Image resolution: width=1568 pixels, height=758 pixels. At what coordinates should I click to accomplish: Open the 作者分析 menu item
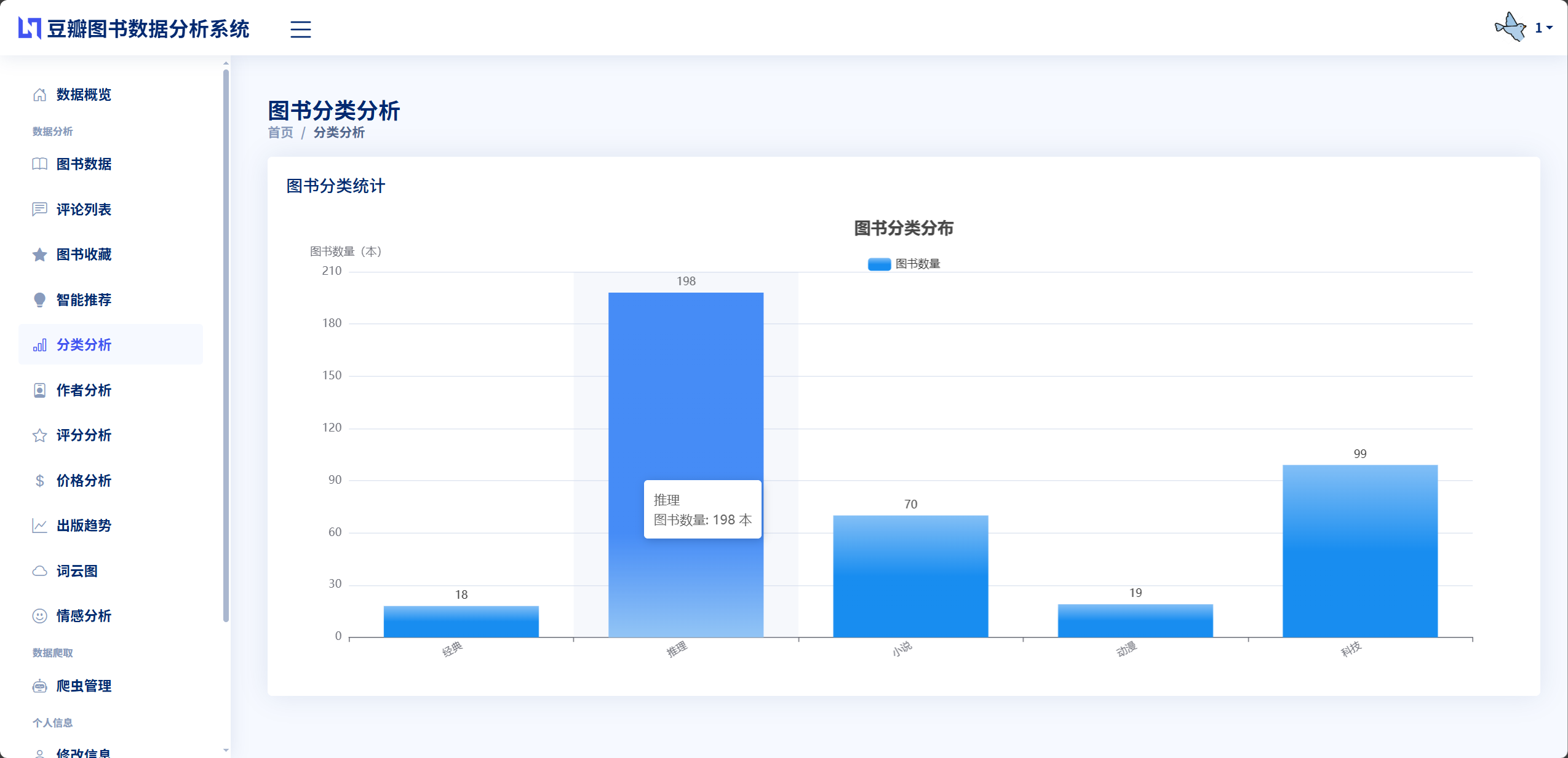click(x=84, y=390)
